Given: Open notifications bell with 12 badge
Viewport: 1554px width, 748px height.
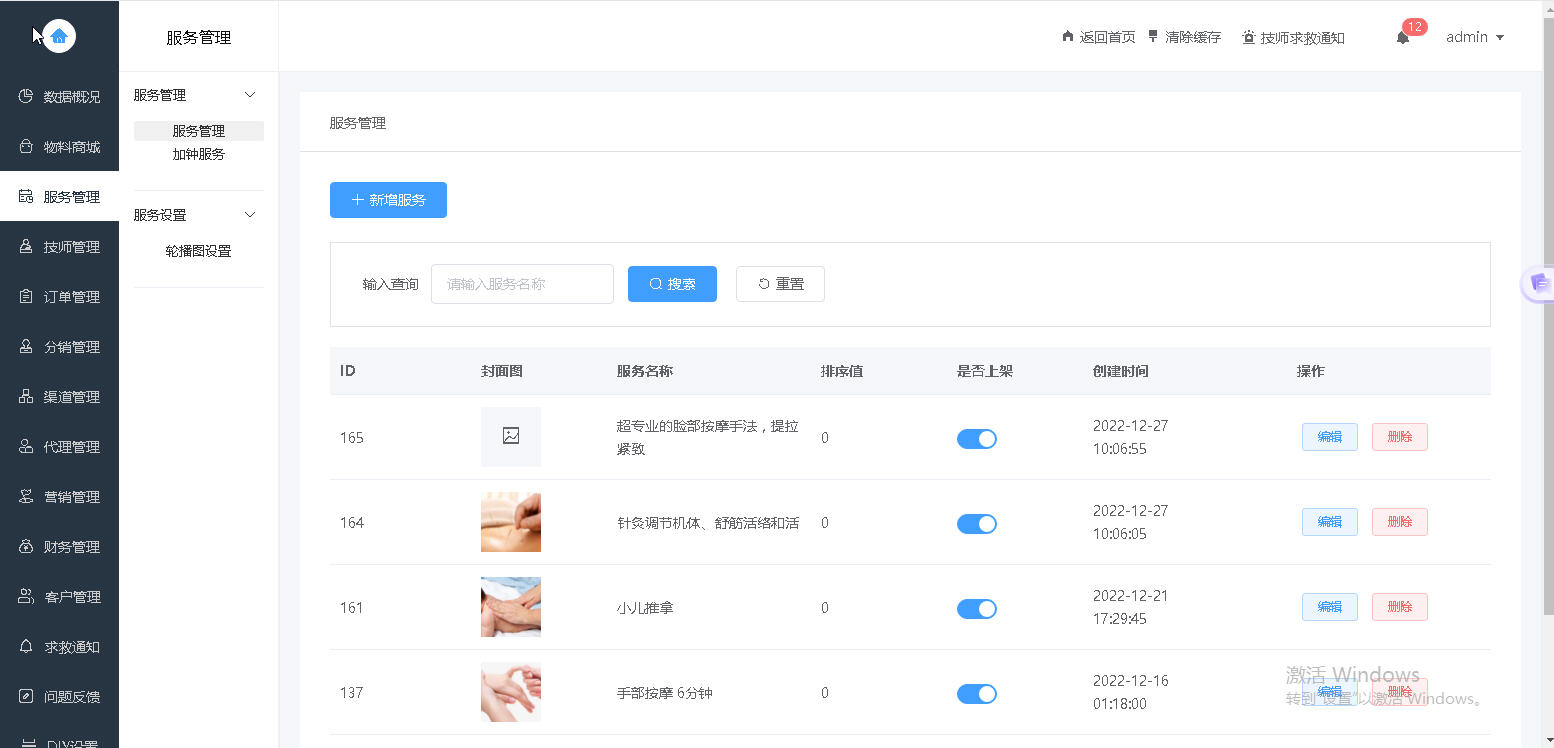Looking at the screenshot, I should click(x=1403, y=38).
